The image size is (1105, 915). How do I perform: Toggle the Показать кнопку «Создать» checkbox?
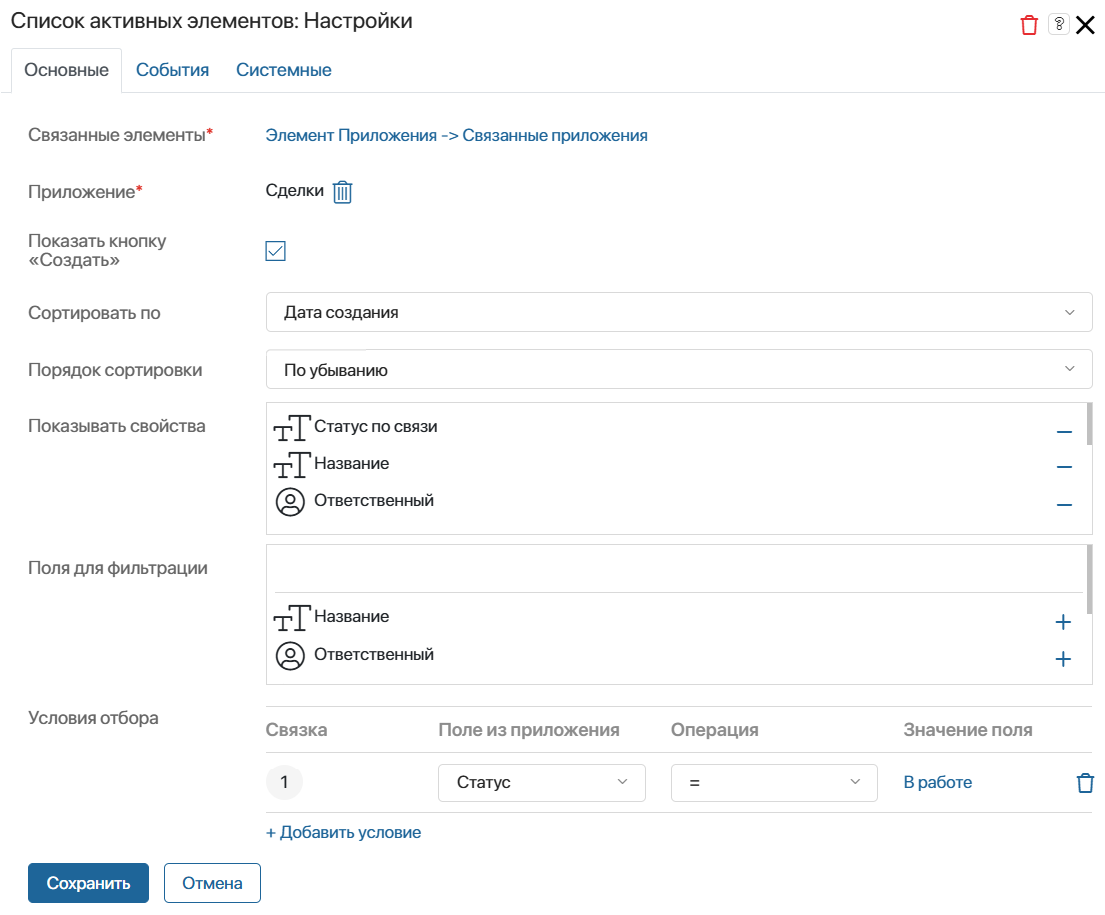point(276,251)
